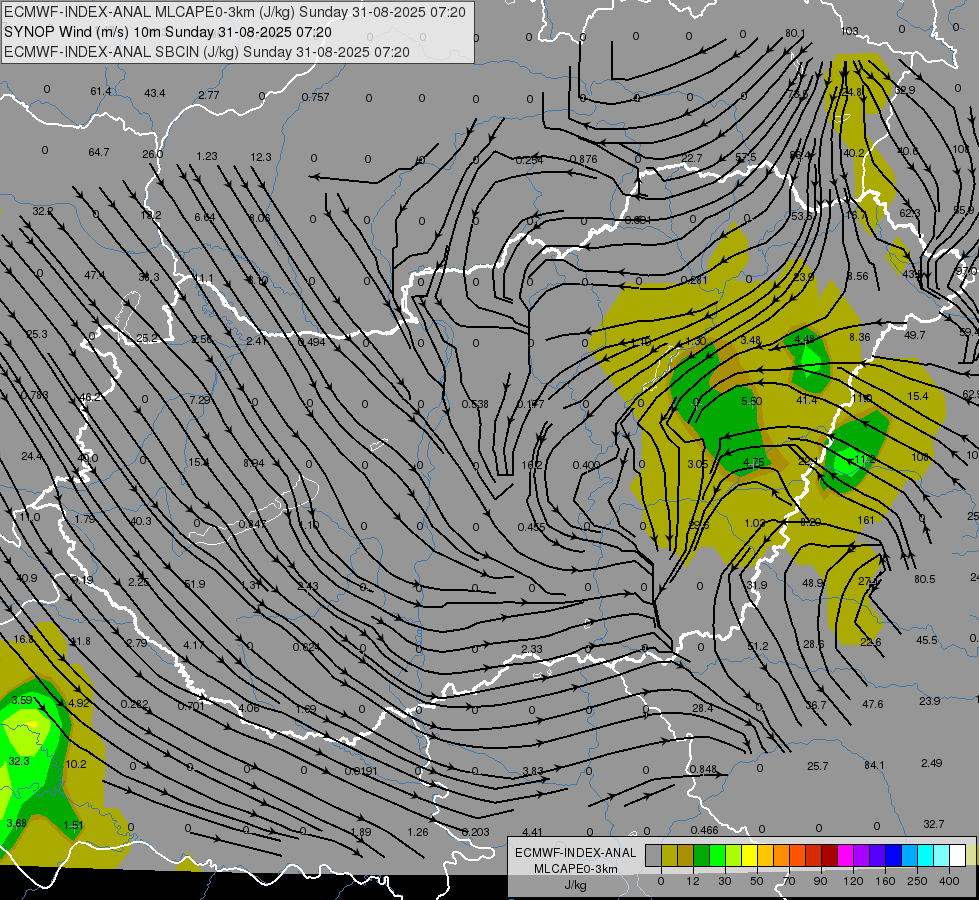Select the white legend swatch
This screenshot has height=900, width=979.
coord(957,856)
